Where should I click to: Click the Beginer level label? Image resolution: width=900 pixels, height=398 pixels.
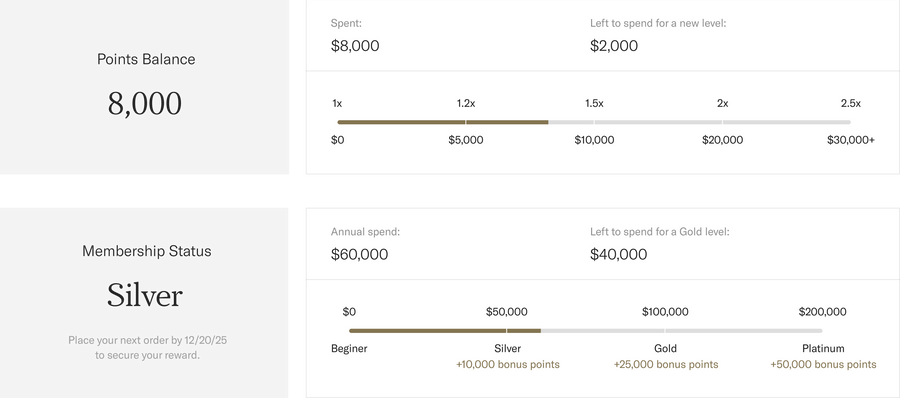[349, 349]
